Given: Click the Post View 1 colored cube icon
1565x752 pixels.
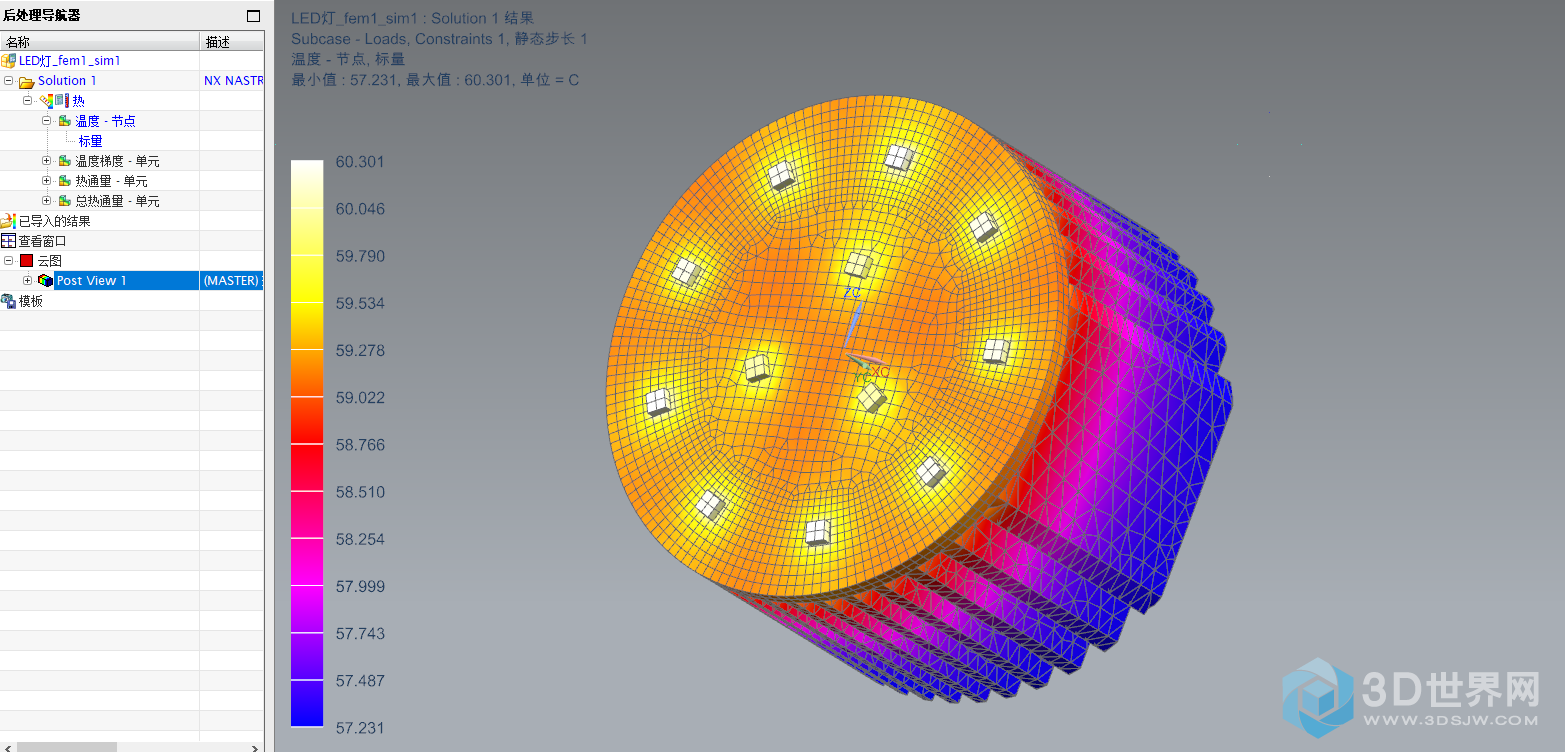Looking at the screenshot, I should point(45,281).
